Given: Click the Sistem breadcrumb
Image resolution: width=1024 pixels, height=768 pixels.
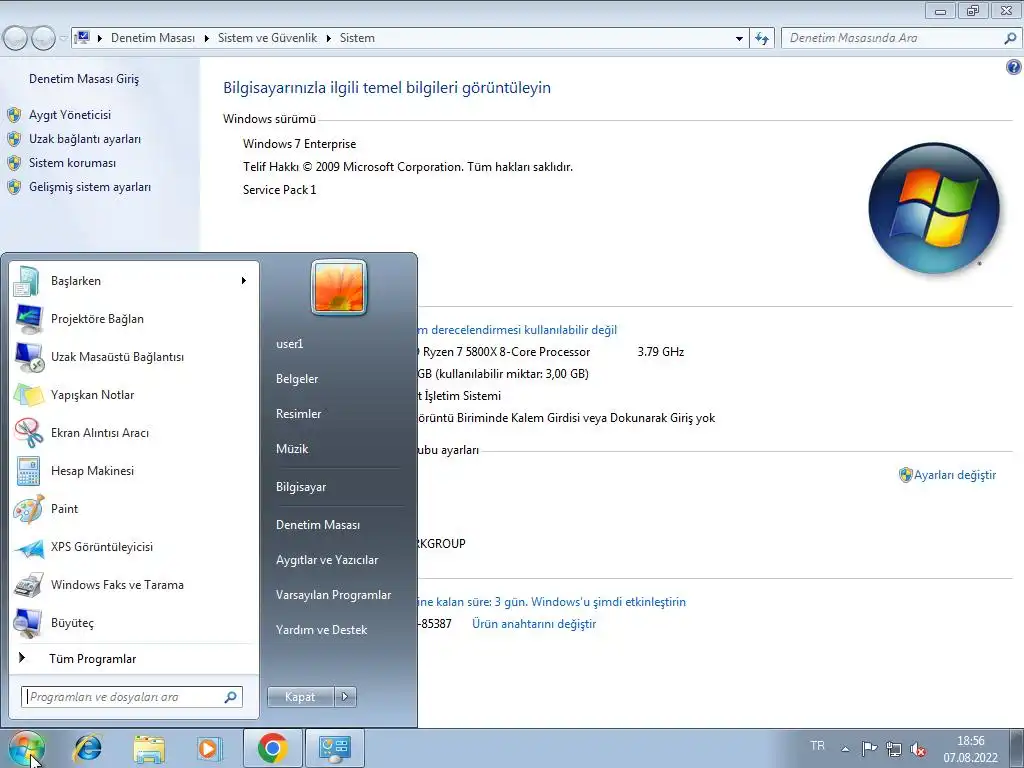Looking at the screenshot, I should 357,38.
